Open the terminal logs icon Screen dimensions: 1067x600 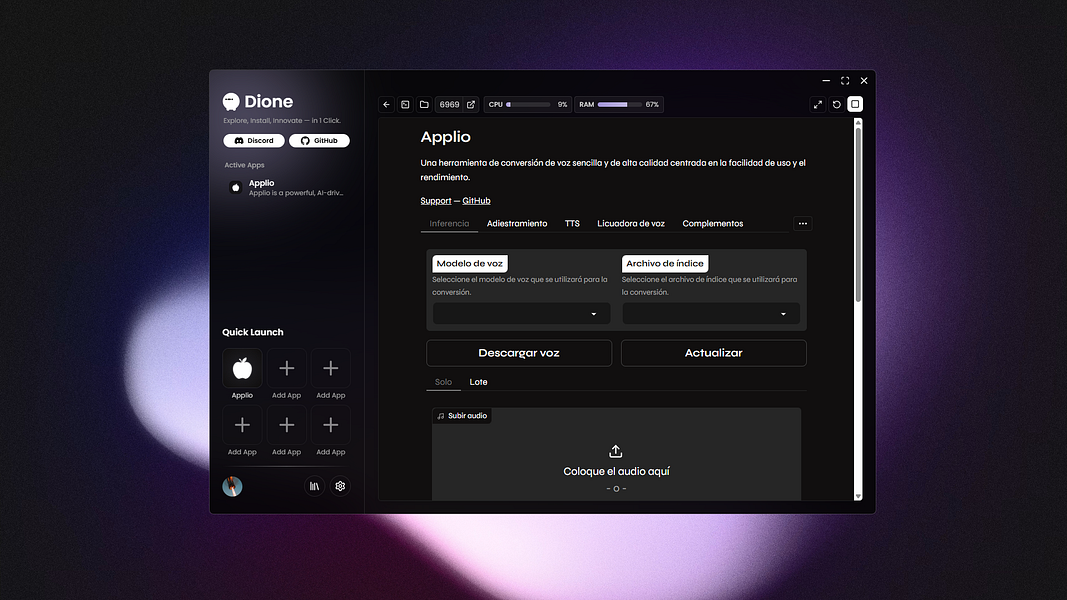click(x=406, y=105)
